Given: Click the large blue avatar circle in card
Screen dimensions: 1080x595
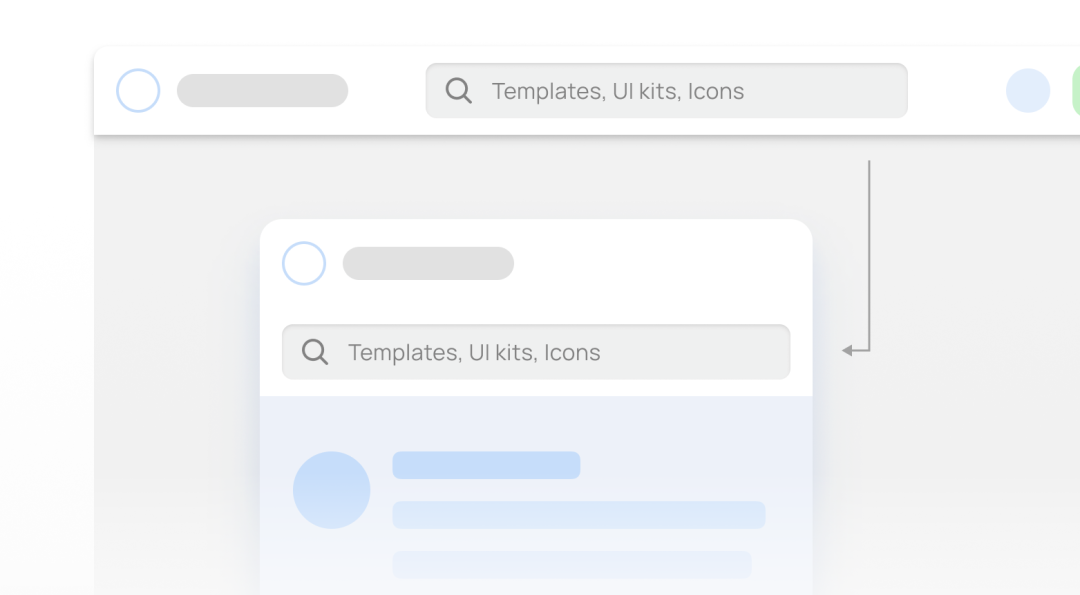Looking at the screenshot, I should click(331, 490).
